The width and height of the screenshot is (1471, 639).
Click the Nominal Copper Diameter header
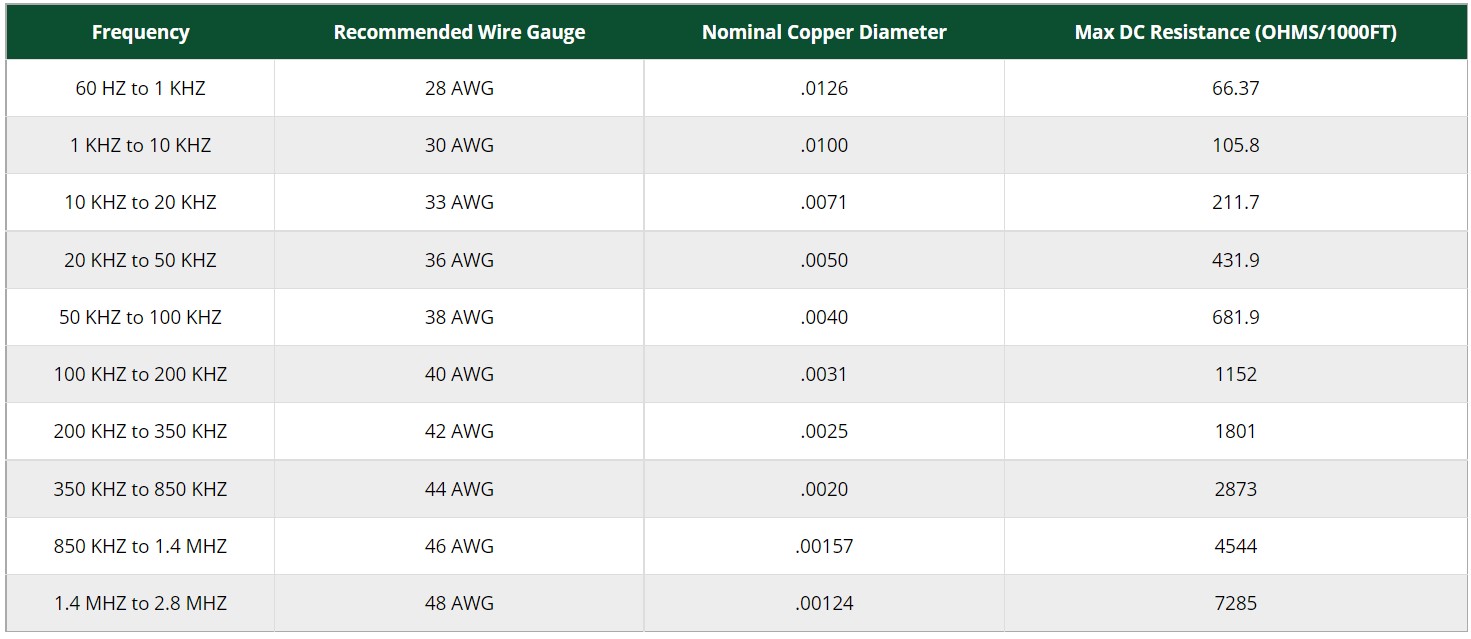(x=824, y=32)
